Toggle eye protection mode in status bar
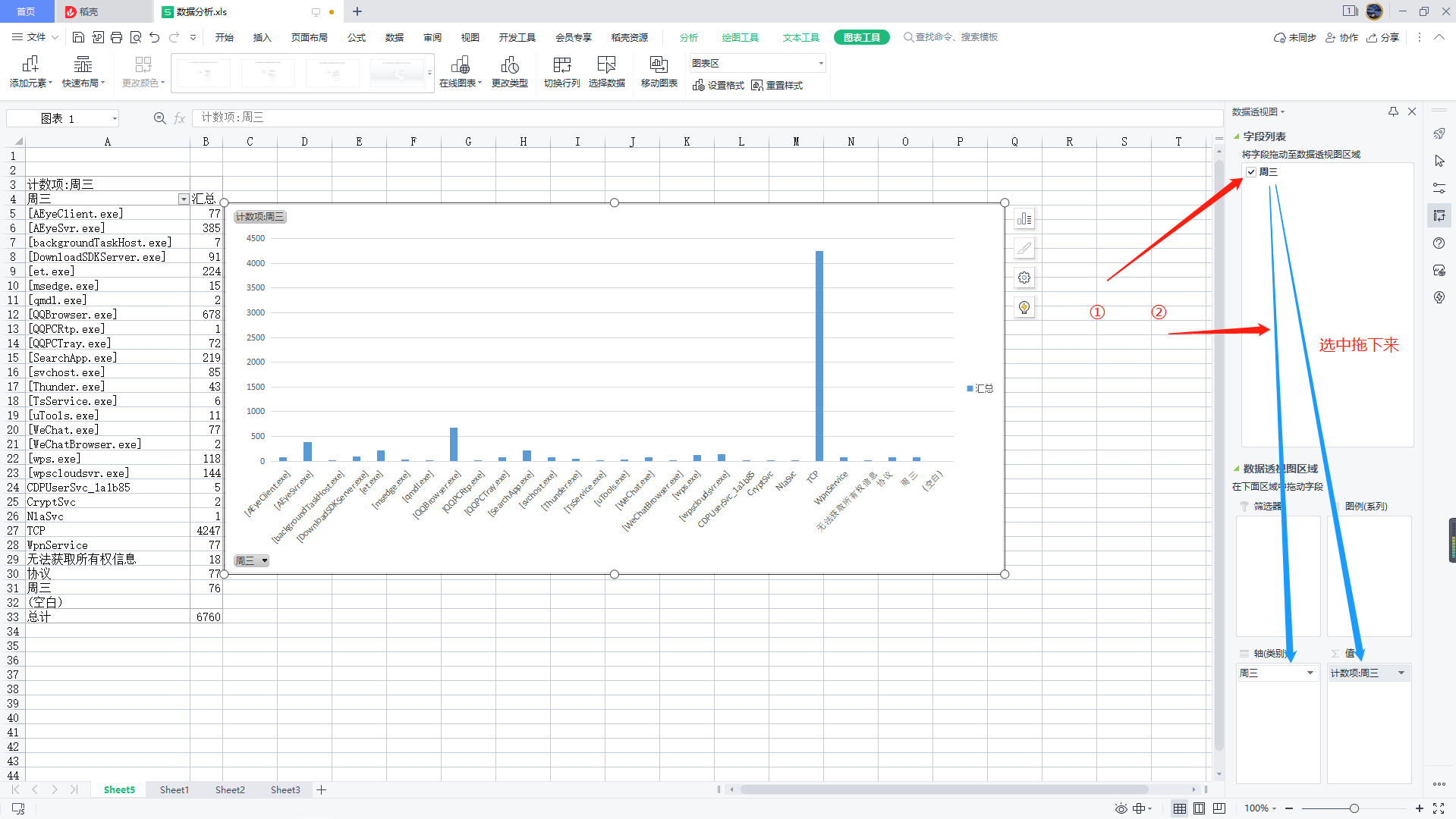 click(1121, 808)
